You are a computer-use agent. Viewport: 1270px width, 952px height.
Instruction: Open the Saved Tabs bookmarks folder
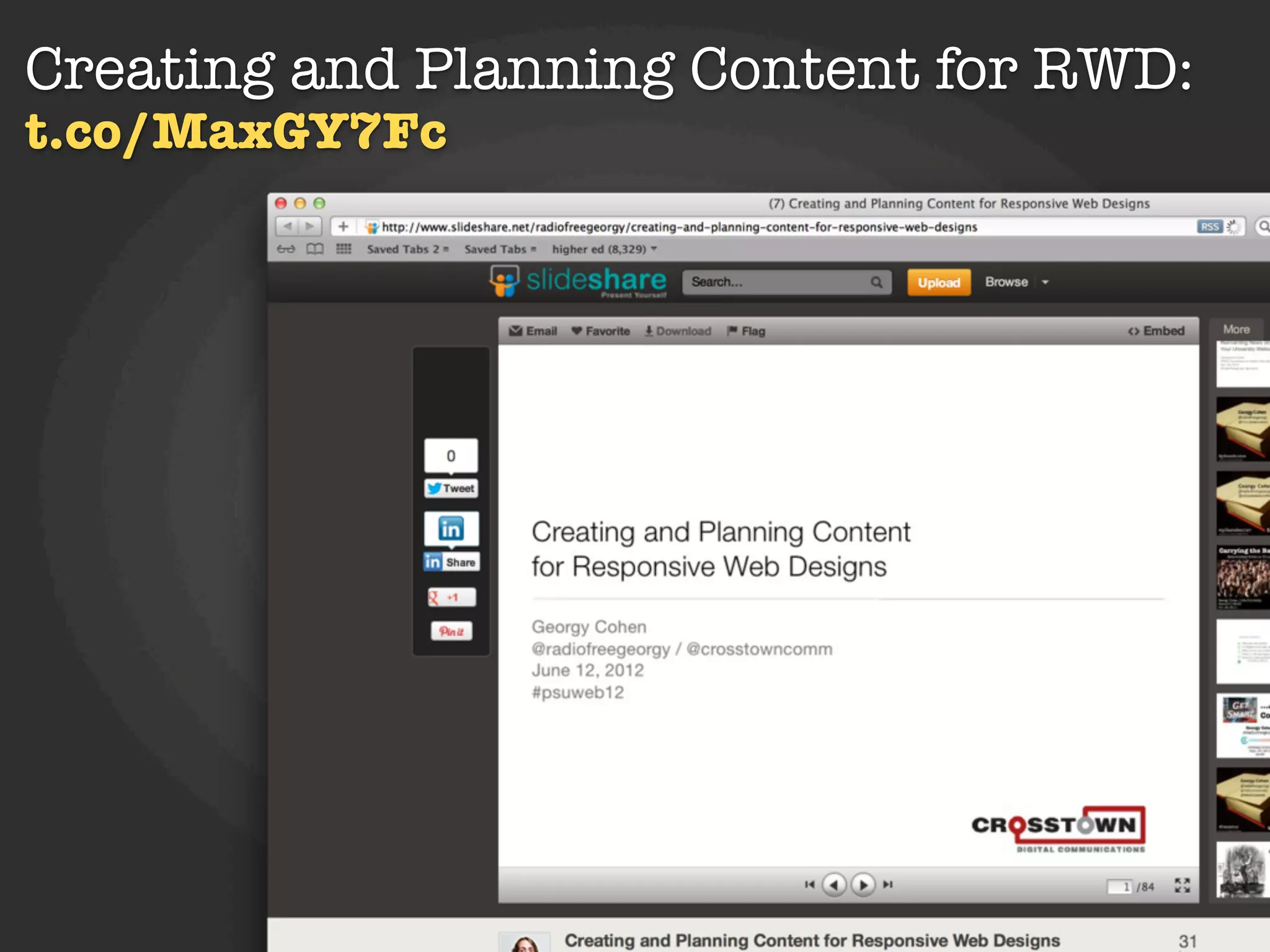coord(500,249)
